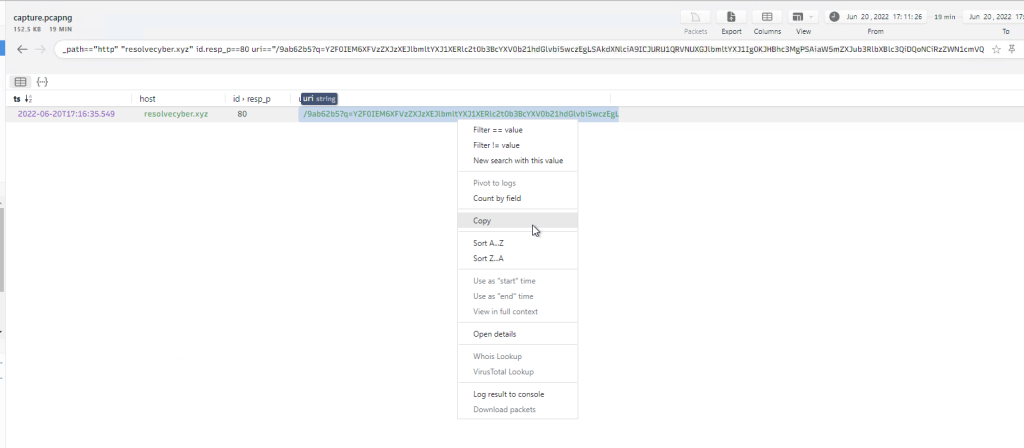Switch to JSON object view mode
The height and width of the screenshot is (448, 1024).
(42, 81)
